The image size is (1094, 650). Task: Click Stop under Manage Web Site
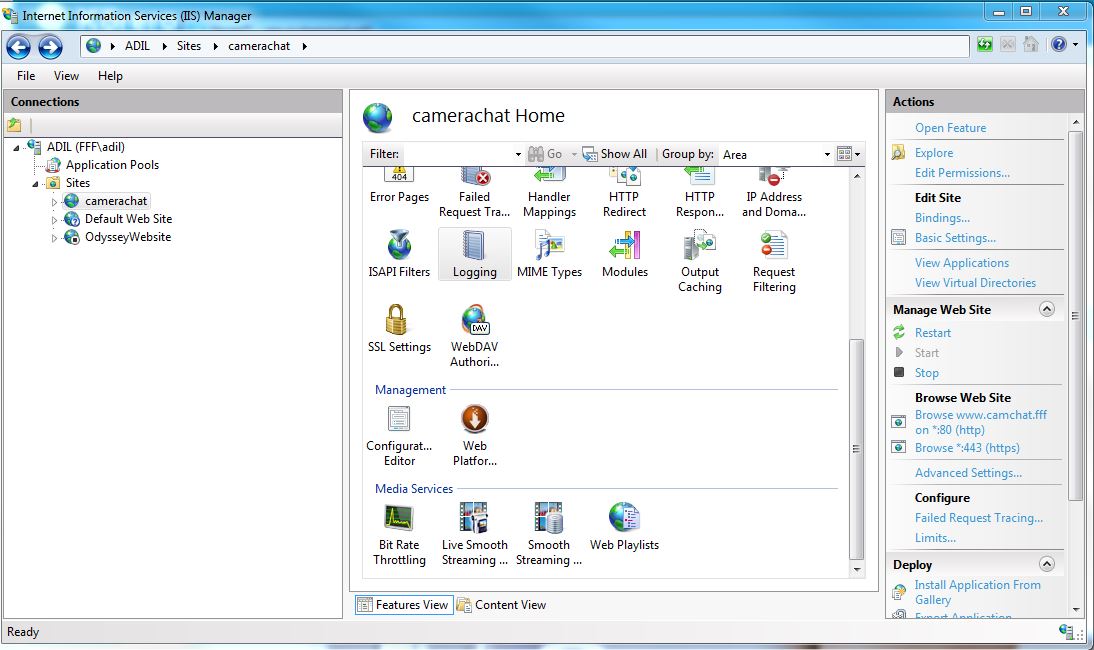pyautogui.click(x=927, y=372)
